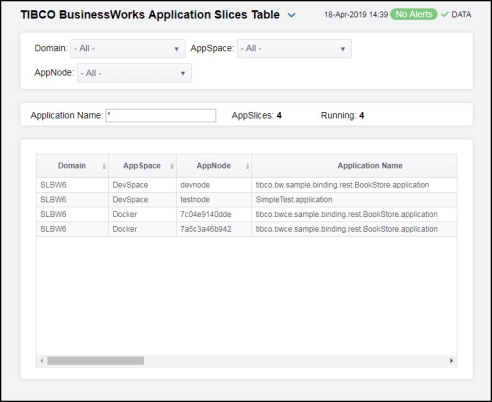Open the AppSpace column menu icon
492x402 pixels.
(x=172, y=166)
